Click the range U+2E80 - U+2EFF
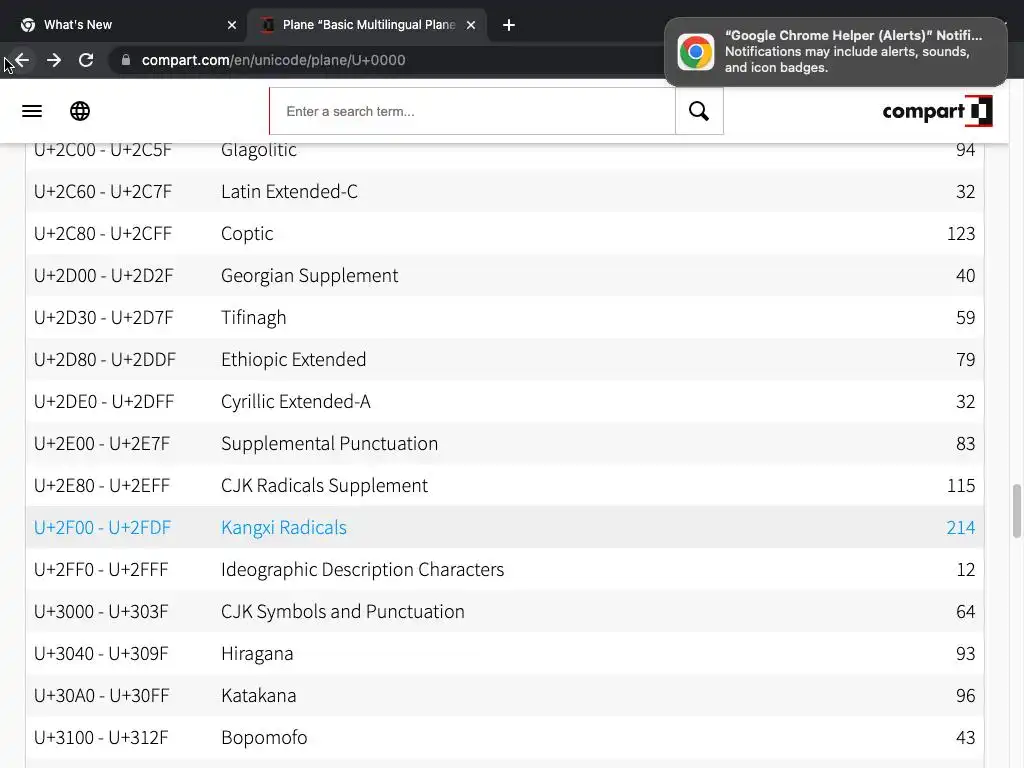Image resolution: width=1024 pixels, height=768 pixels. coord(102,485)
